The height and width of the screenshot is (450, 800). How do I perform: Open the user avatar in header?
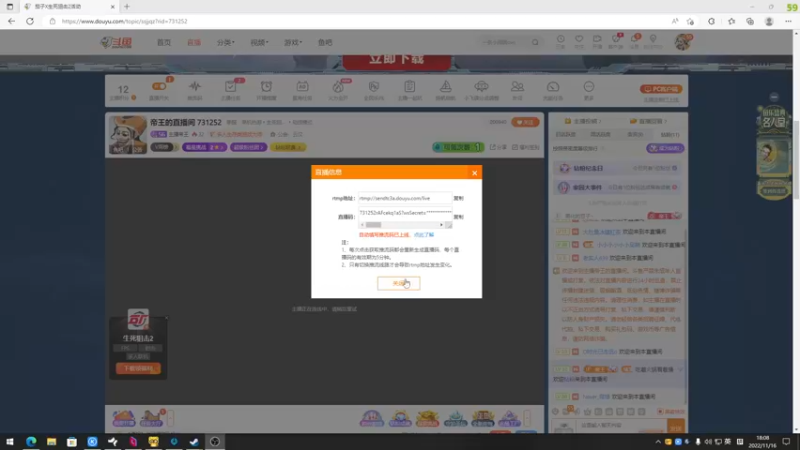[683, 42]
